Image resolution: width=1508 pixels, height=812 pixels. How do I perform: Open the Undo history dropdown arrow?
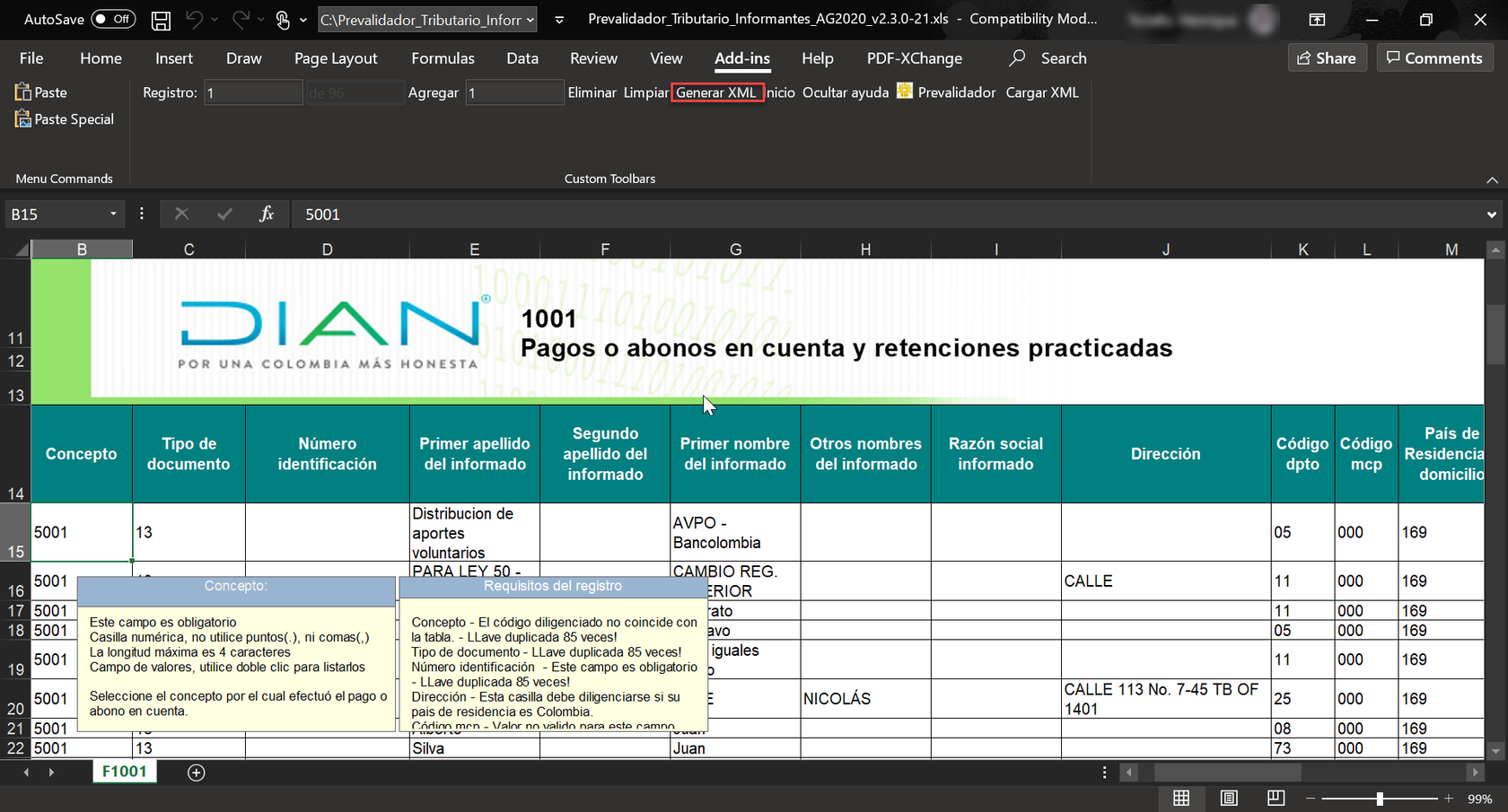(x=215, y=20)
